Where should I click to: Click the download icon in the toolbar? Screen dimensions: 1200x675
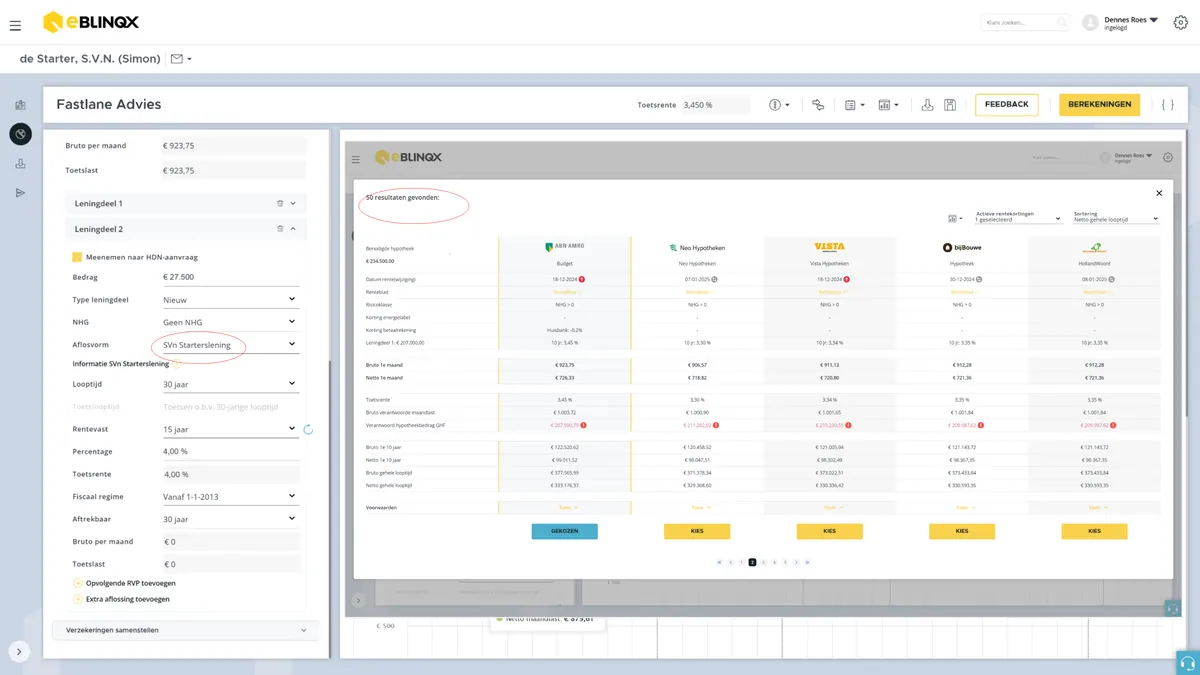pos(927,105)
